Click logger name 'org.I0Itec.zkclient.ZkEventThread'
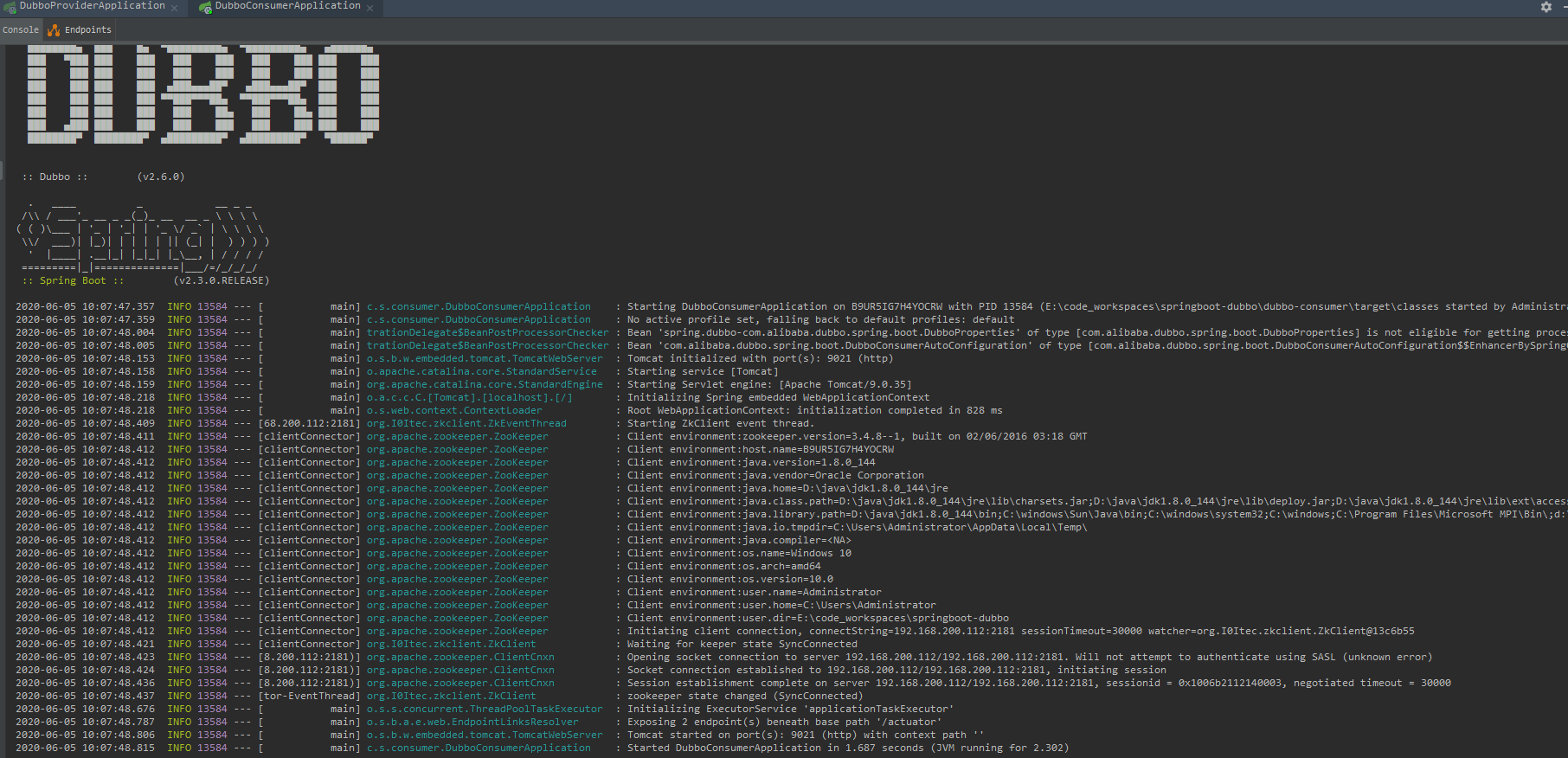This screenshot has width=1568, height=758. point(466,423)
